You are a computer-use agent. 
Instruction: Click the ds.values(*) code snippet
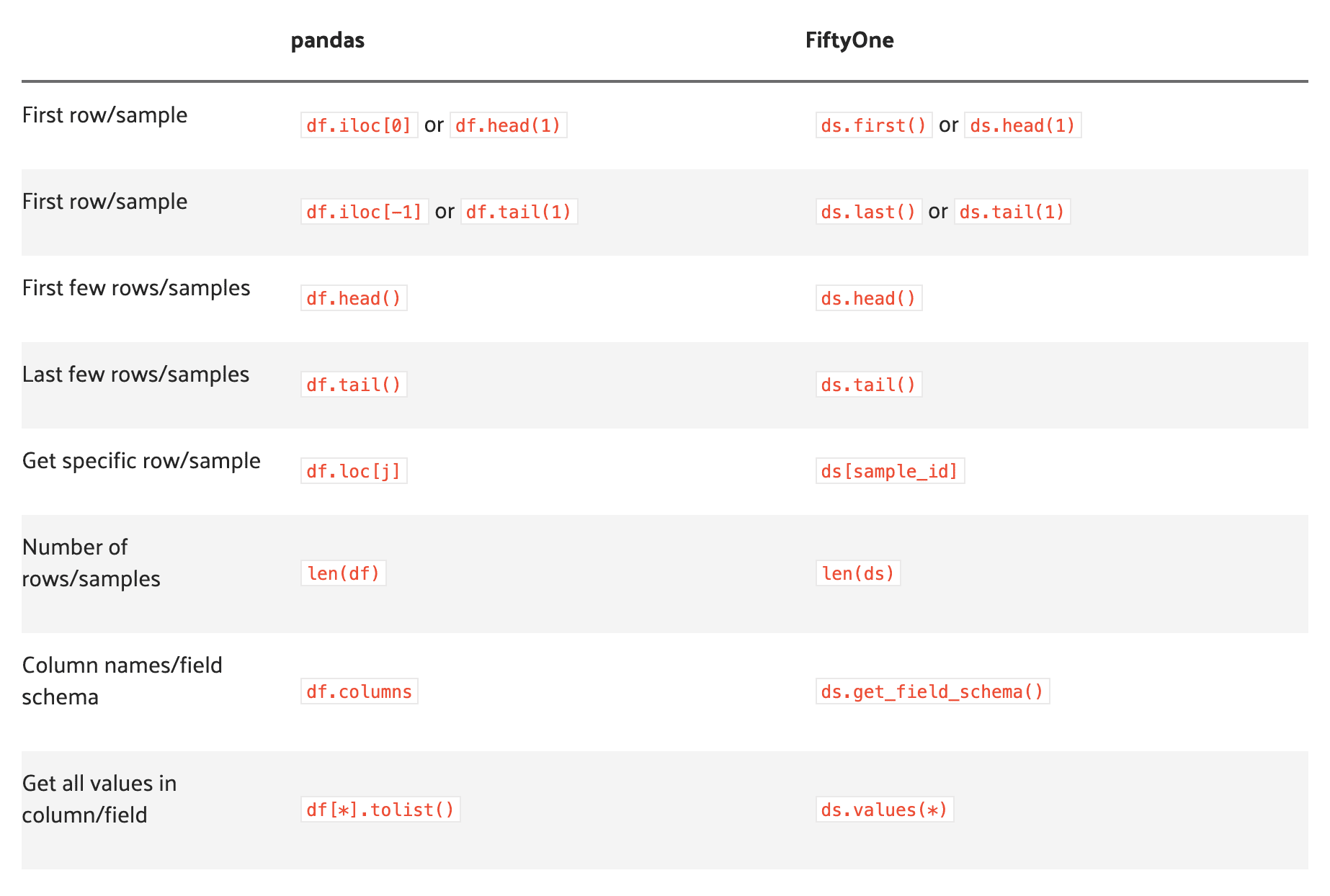point(884,810)
